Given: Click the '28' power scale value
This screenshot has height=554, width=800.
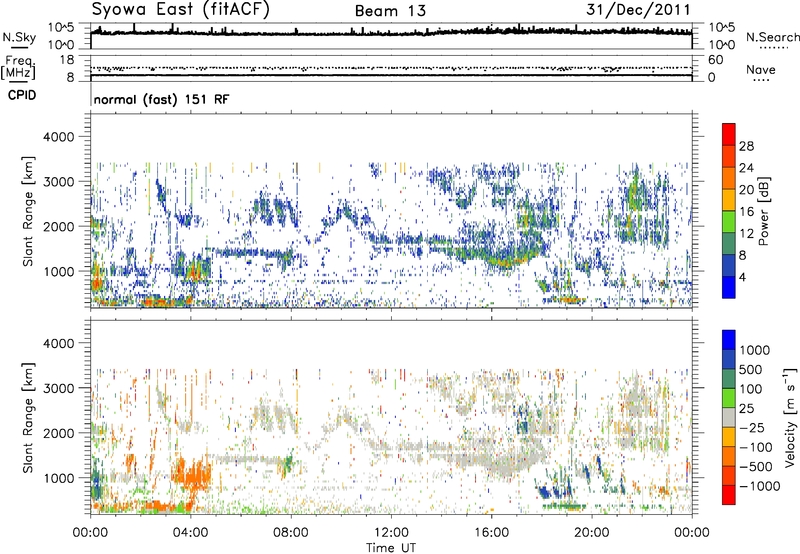Looking at the screenshot, I should pos(746,146).
